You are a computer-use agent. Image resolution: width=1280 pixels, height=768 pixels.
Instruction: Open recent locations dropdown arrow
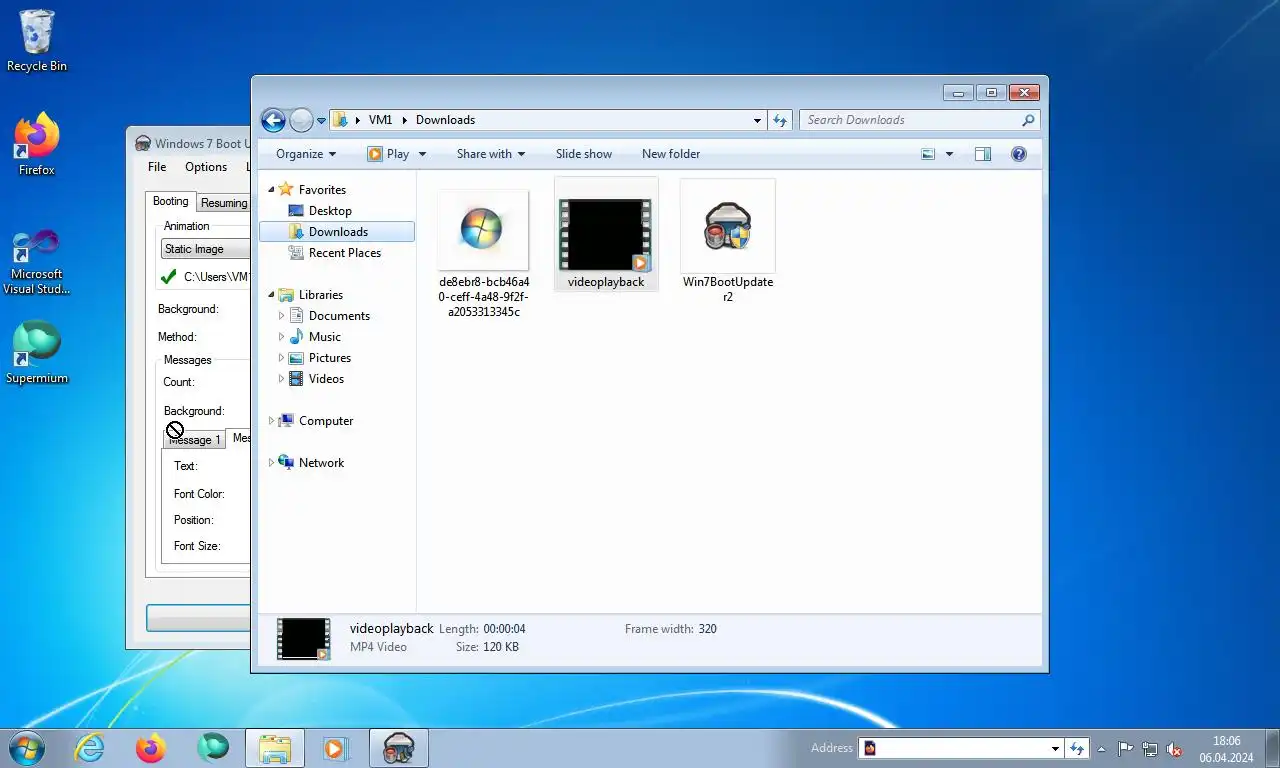click(321, 121)
